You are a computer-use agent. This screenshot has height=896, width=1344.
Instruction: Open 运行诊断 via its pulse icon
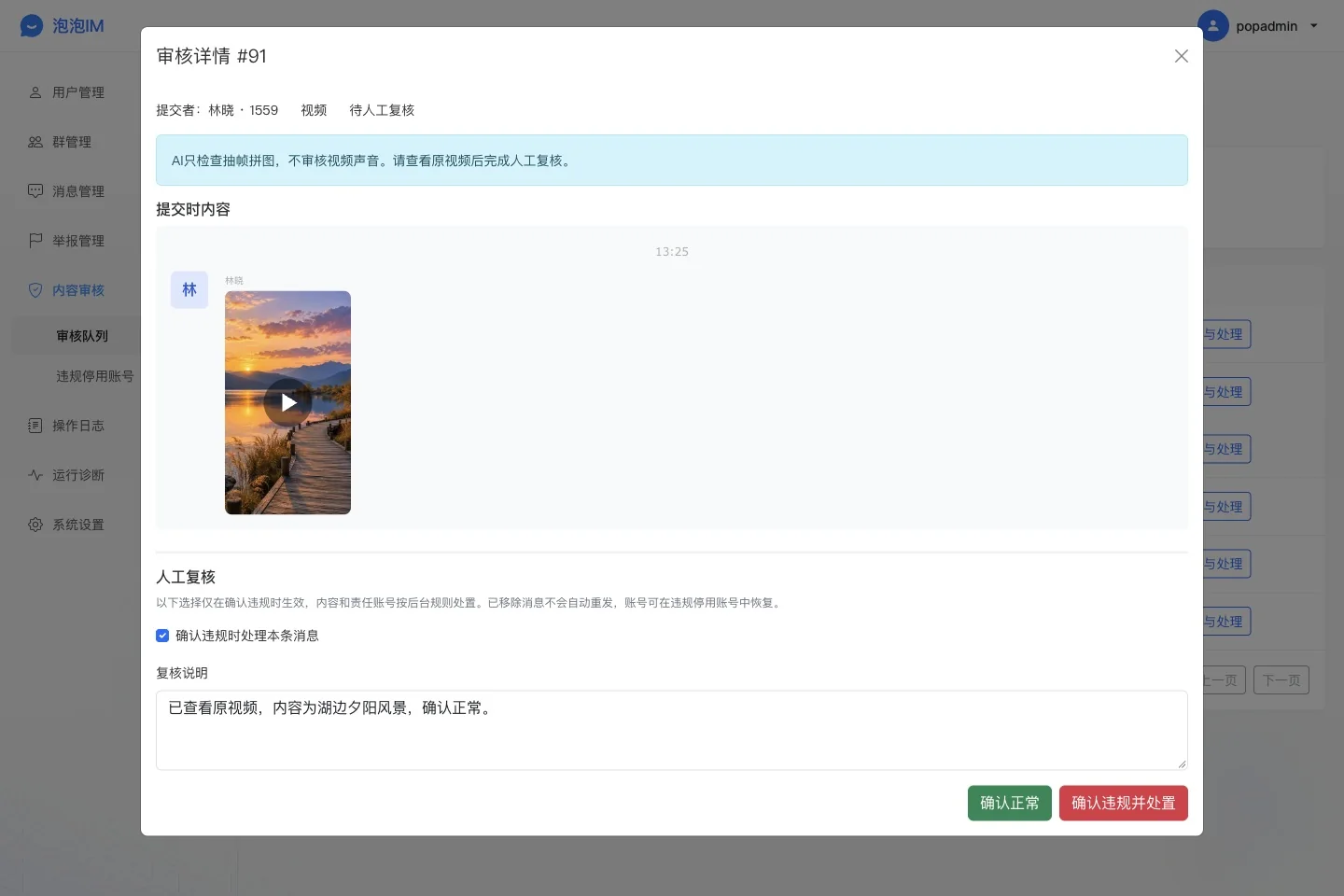click(x=35, y=475)
